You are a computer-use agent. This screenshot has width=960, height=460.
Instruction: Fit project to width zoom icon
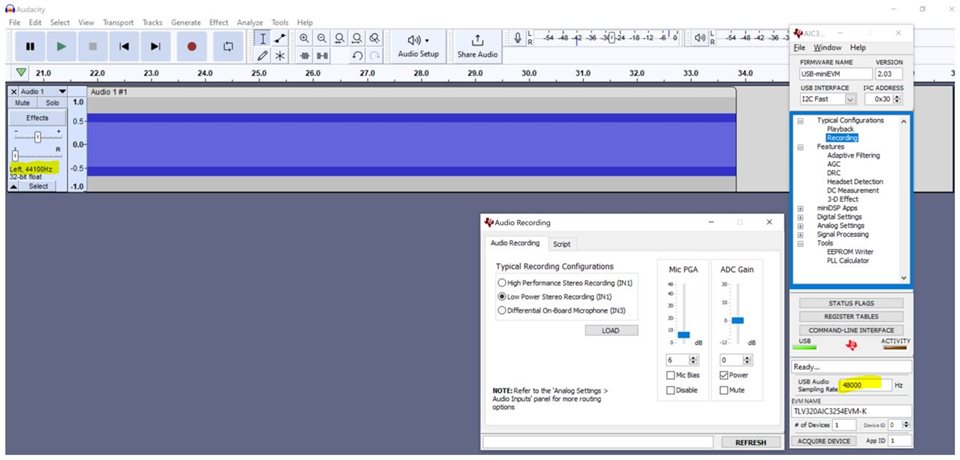coord(357,38)
